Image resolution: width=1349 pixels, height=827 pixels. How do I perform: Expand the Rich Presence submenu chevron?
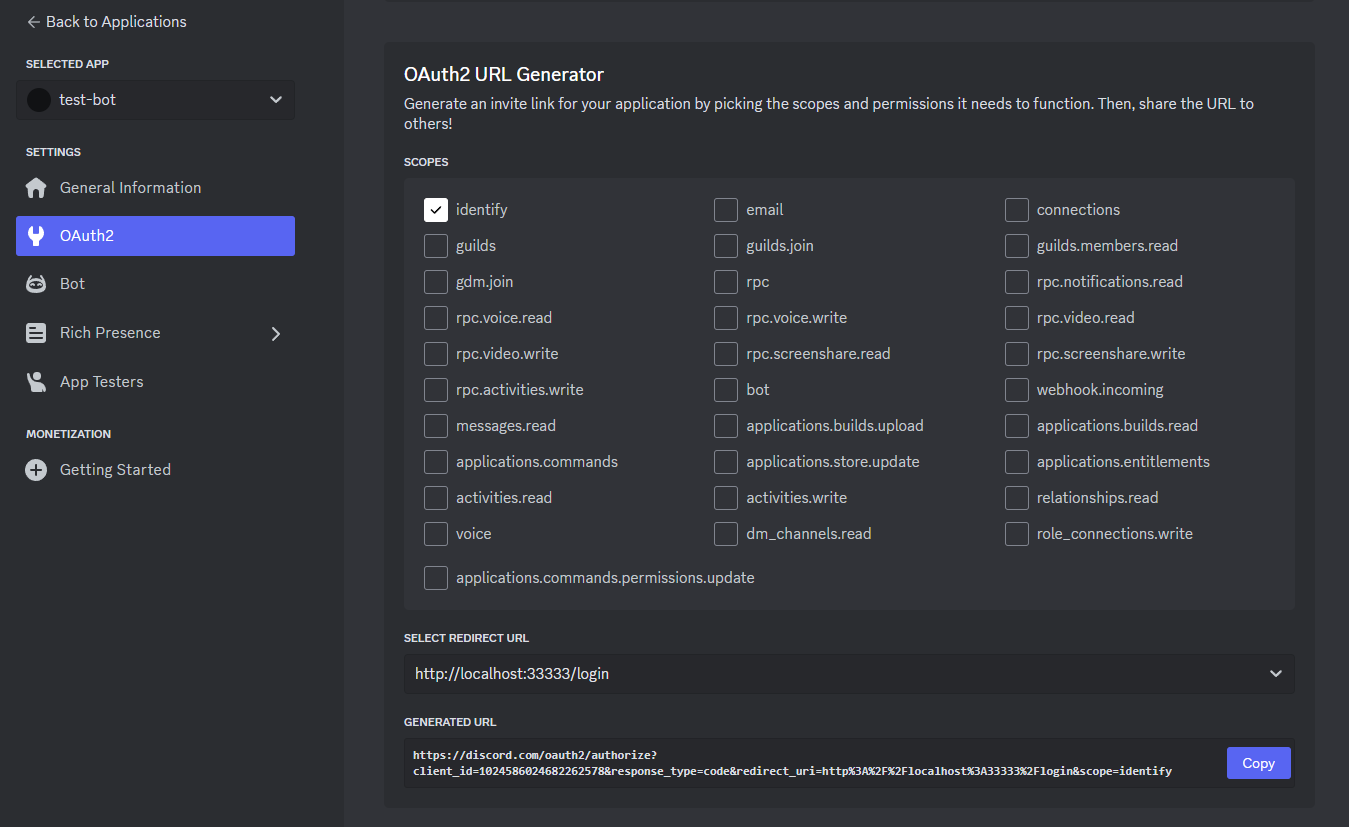(x=276, y=334)
